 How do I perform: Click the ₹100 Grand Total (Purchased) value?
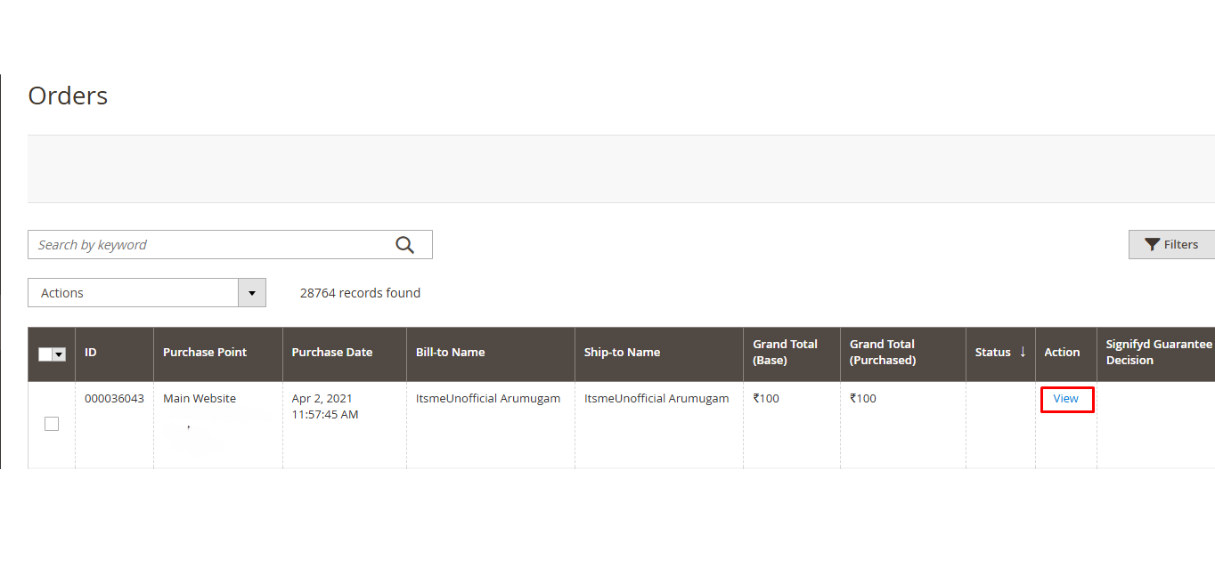[863, 399]
